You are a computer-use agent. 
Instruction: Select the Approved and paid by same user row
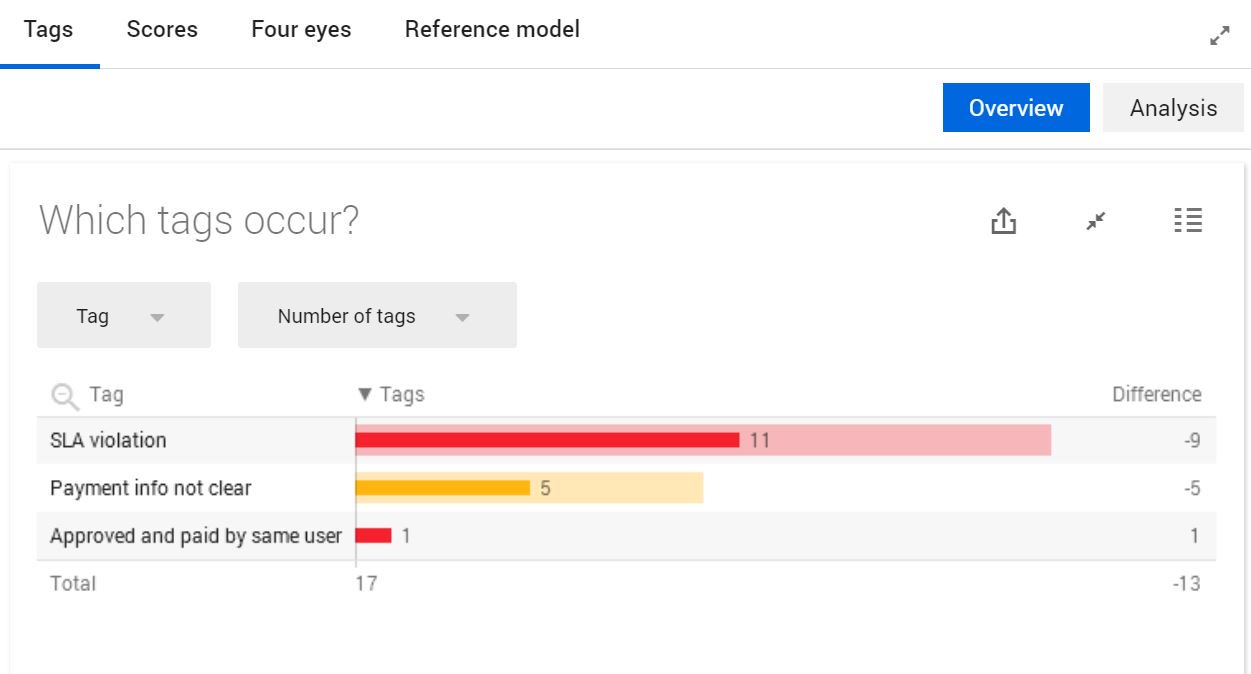[x=626, y=536]
